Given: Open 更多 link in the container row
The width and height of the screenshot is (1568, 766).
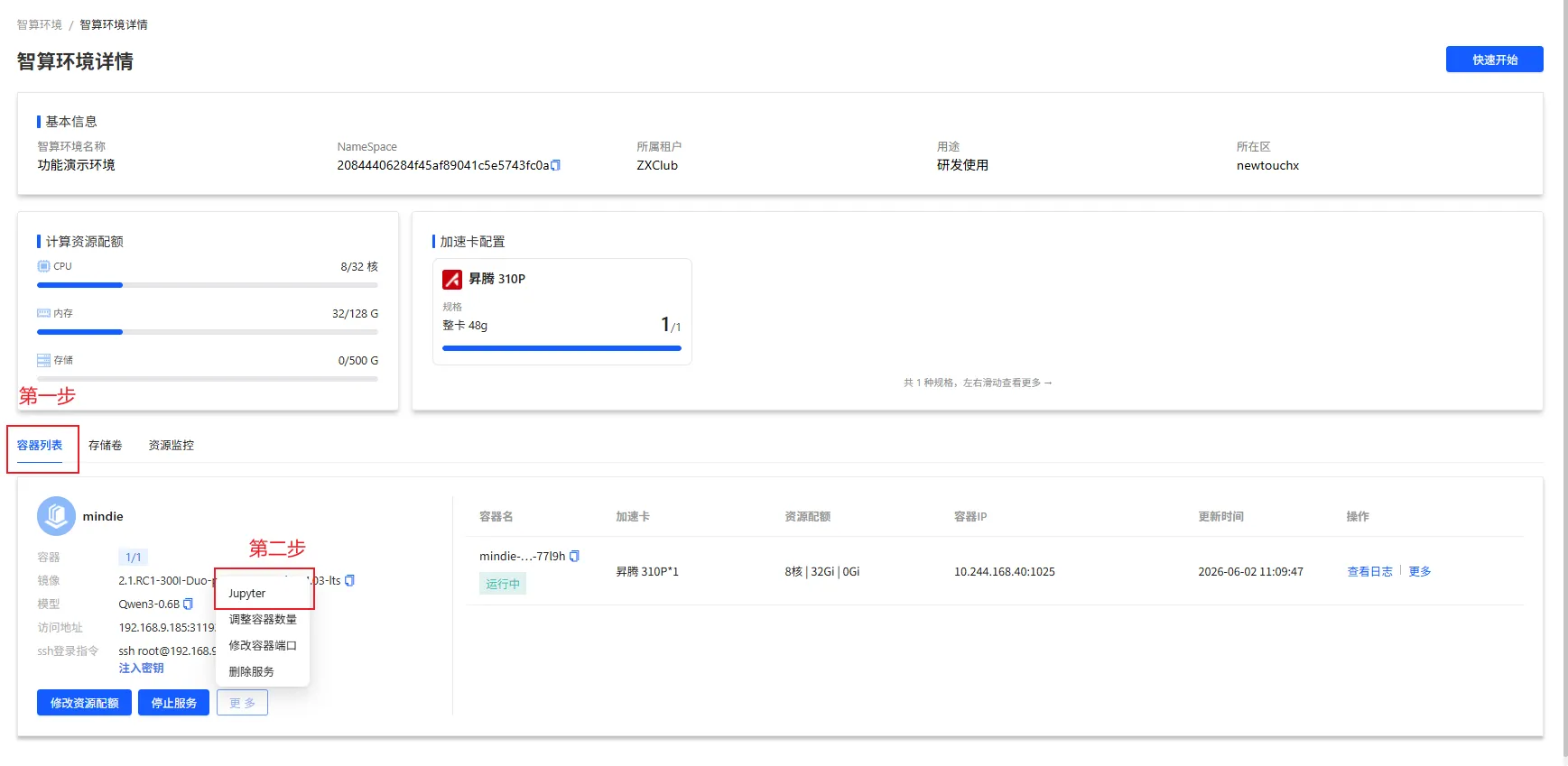Looking at the screenshot, I should tap(1419, 571).
